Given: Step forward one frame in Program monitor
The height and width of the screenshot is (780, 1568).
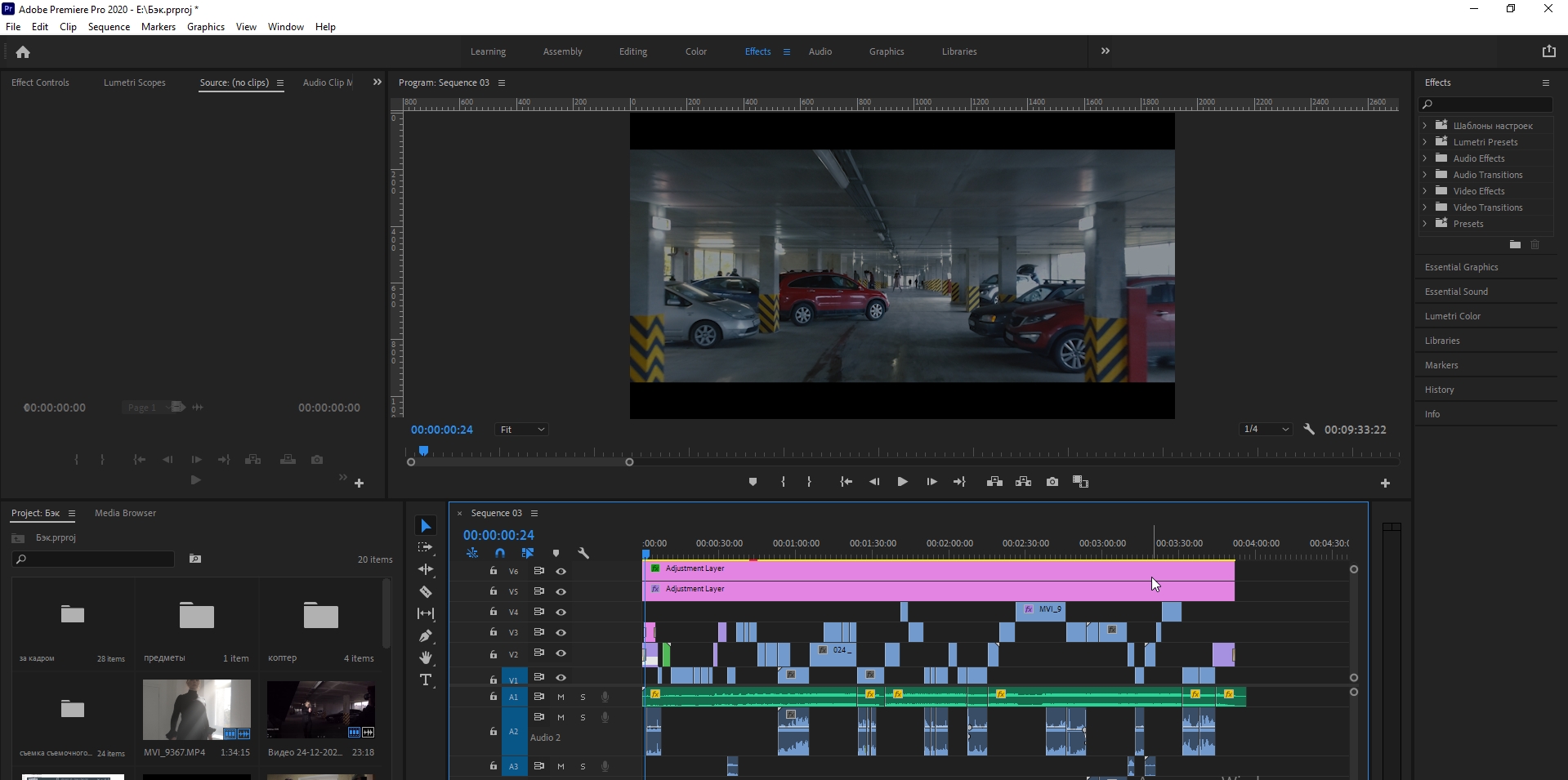Looking at the screenshot, I should (931, 482).
